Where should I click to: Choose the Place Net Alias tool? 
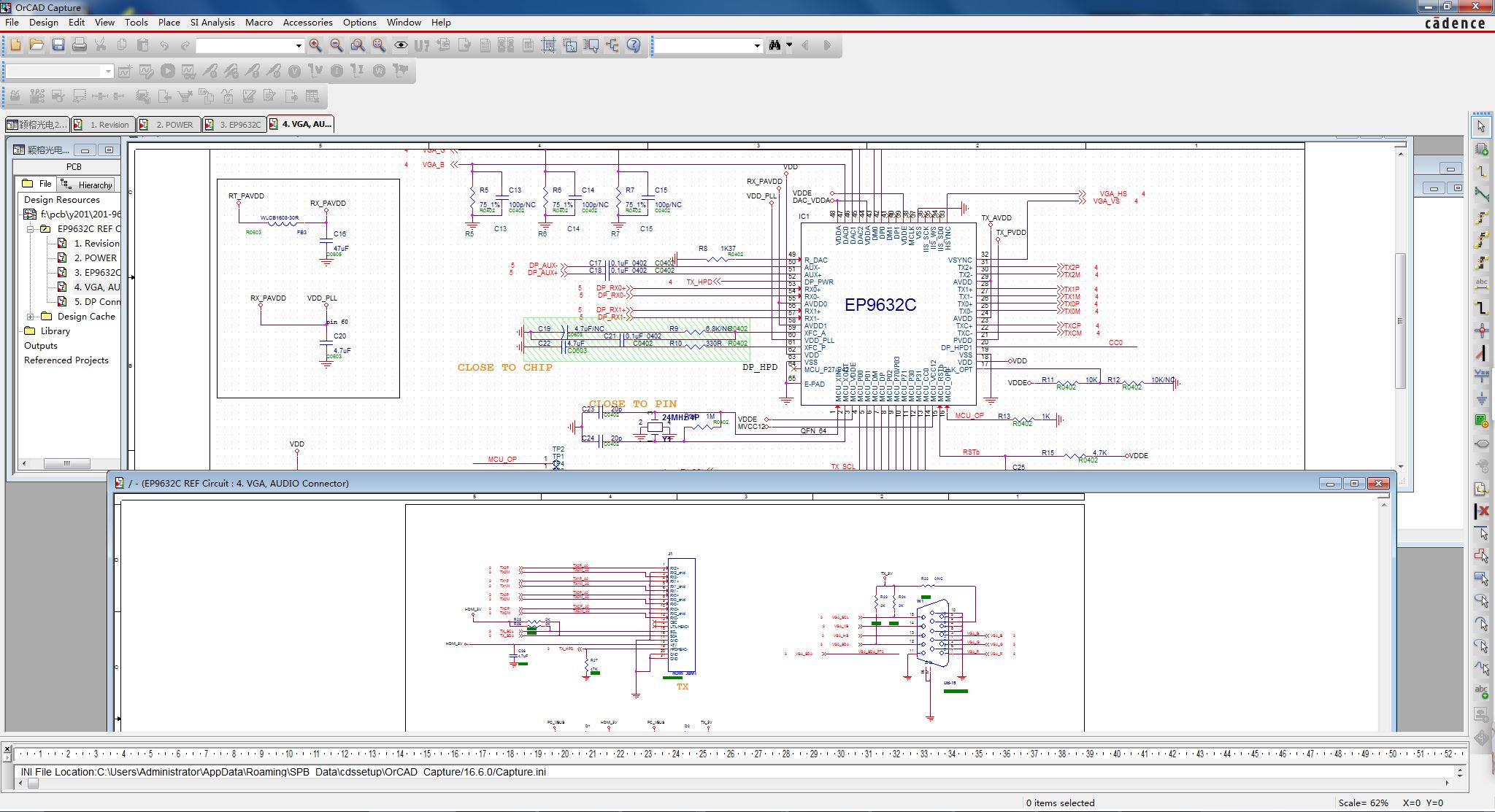tap(1483, 285)
